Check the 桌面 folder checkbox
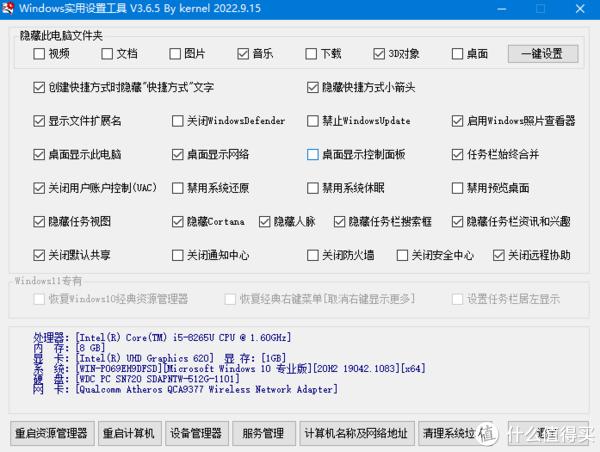 [457, 54]
